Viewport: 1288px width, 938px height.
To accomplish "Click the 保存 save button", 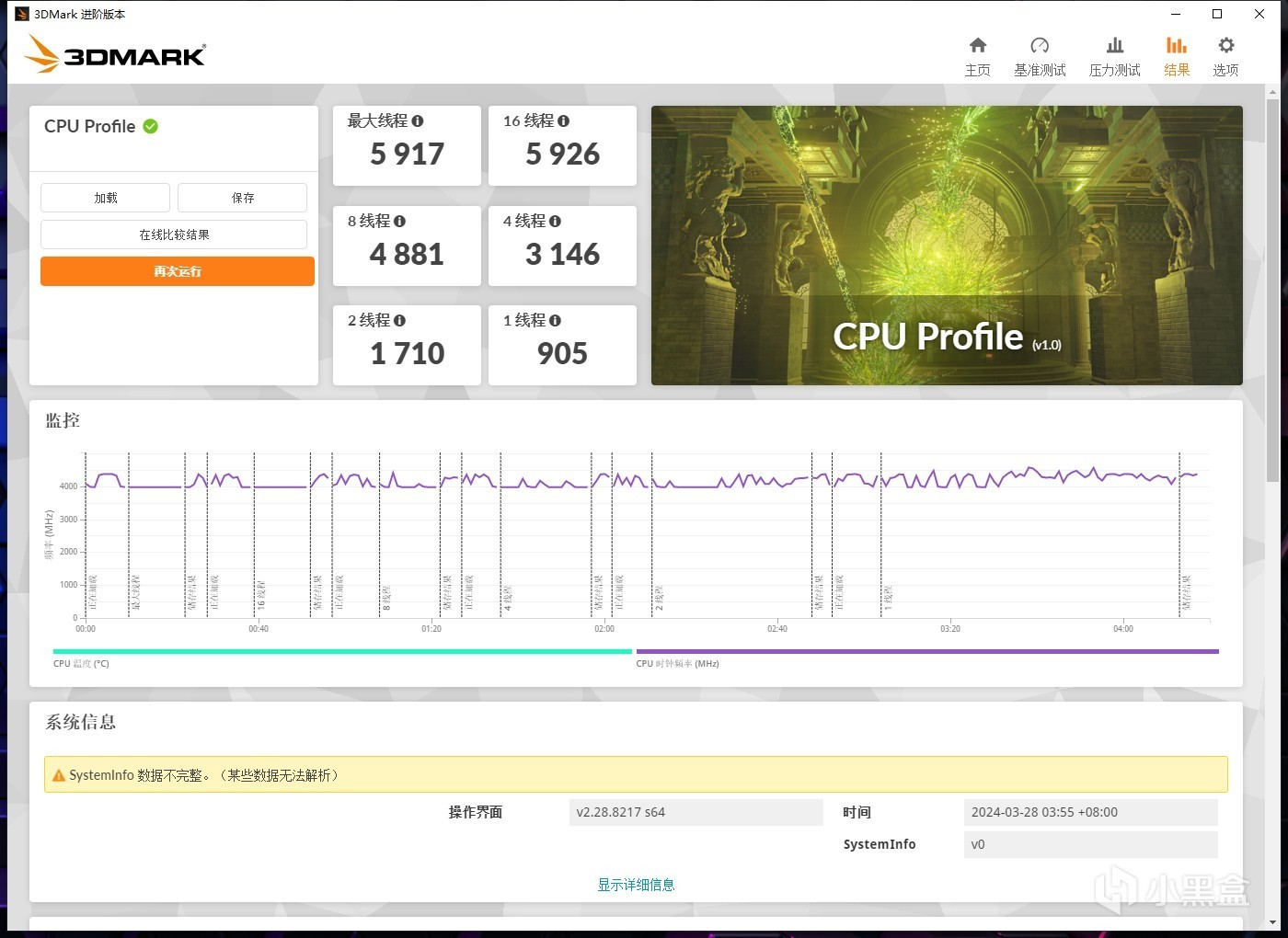I will tap(243, 198).
